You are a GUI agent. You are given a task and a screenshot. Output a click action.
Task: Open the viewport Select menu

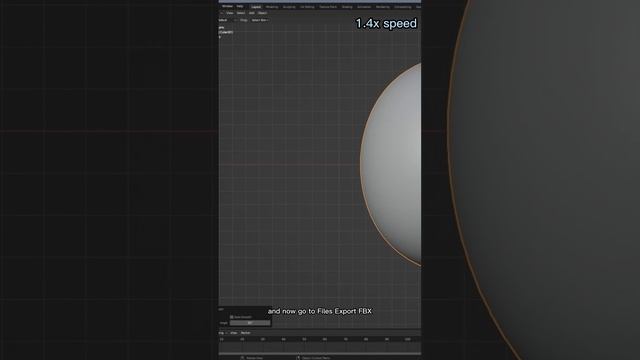click(x=241, y=13)
